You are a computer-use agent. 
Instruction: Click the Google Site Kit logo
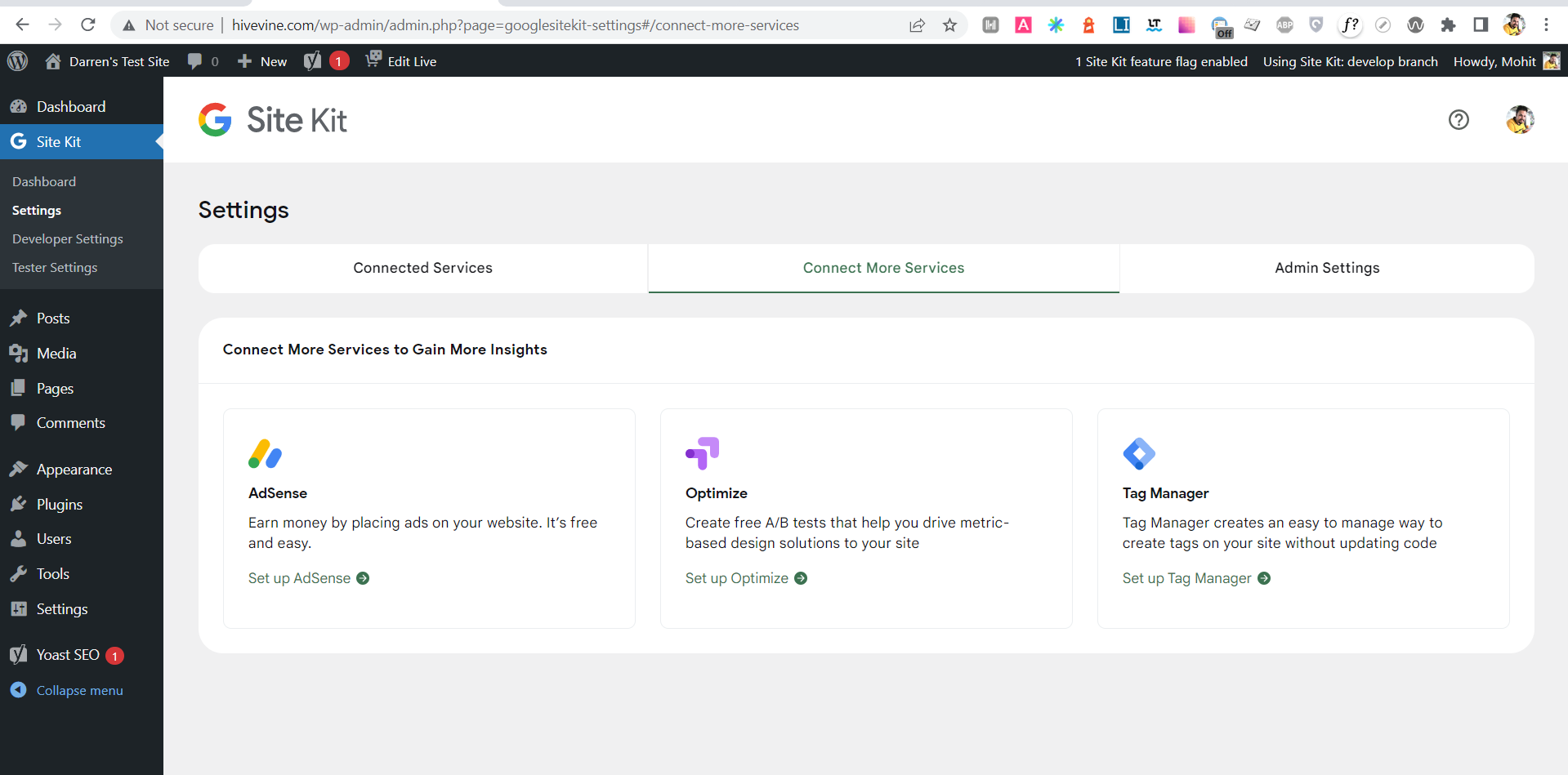[272, 119]
